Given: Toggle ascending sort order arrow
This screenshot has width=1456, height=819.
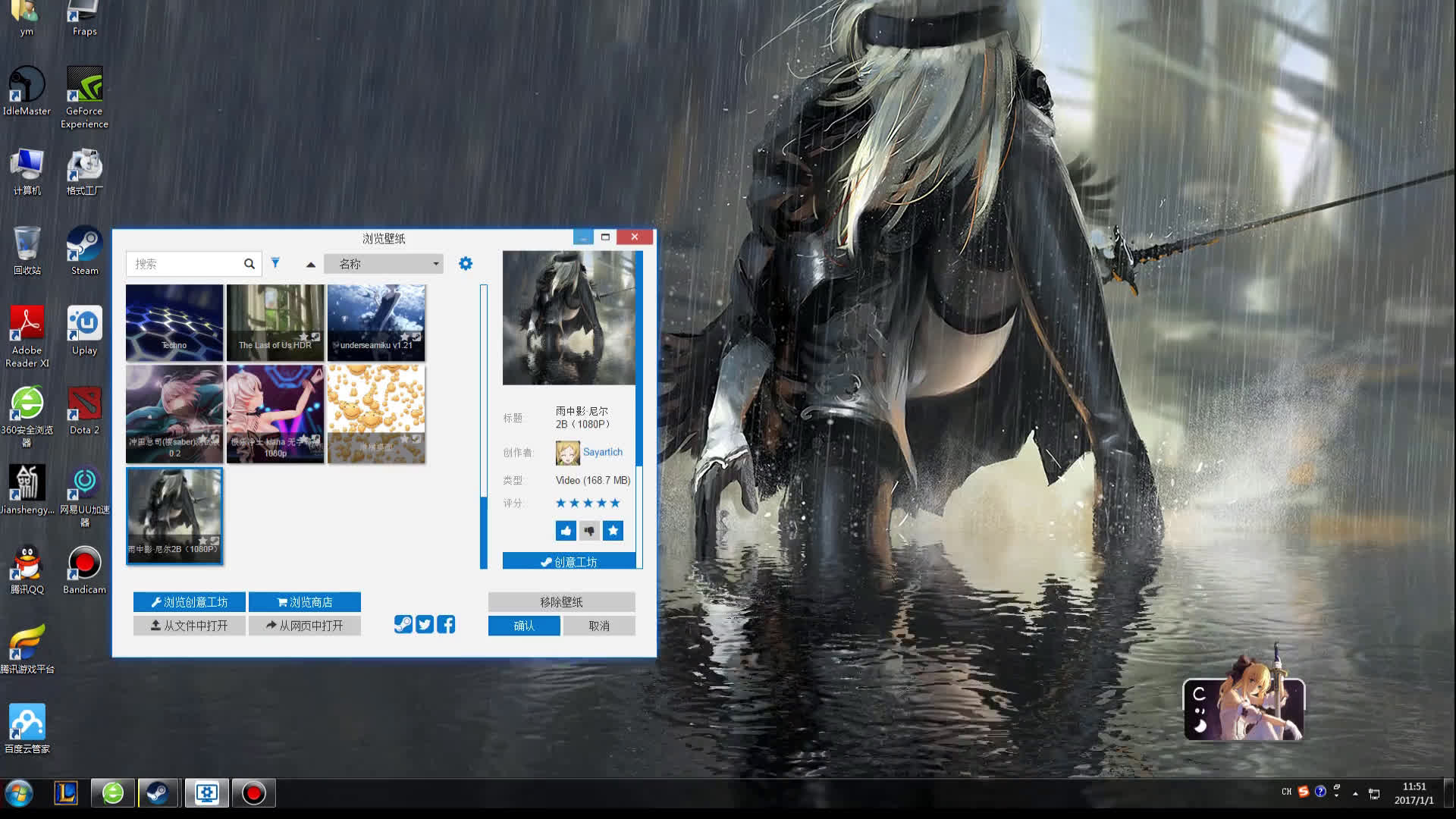Looking at the screenshot, I should [310, 265].
